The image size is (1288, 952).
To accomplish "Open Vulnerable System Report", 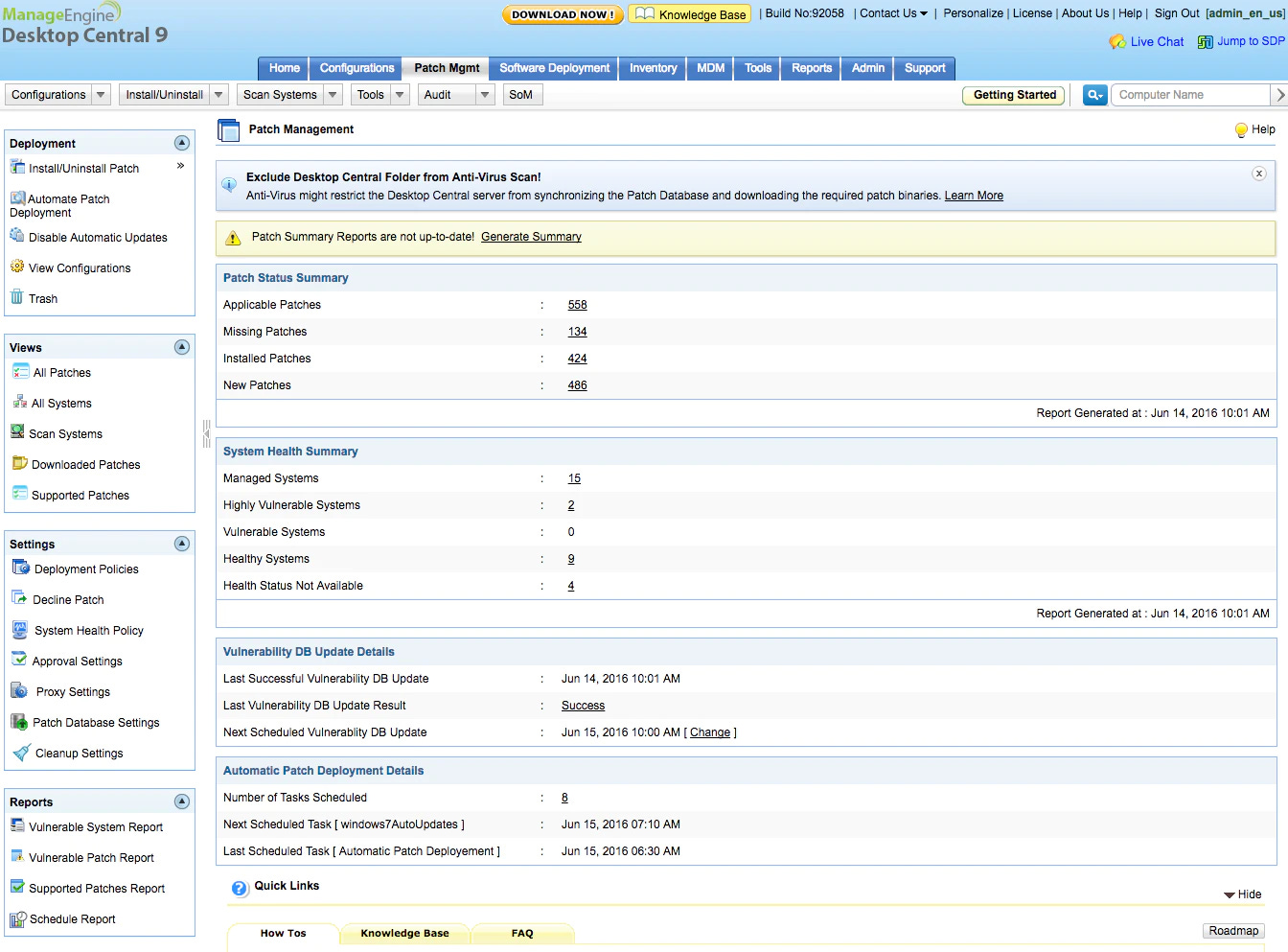I will (96, 826).
